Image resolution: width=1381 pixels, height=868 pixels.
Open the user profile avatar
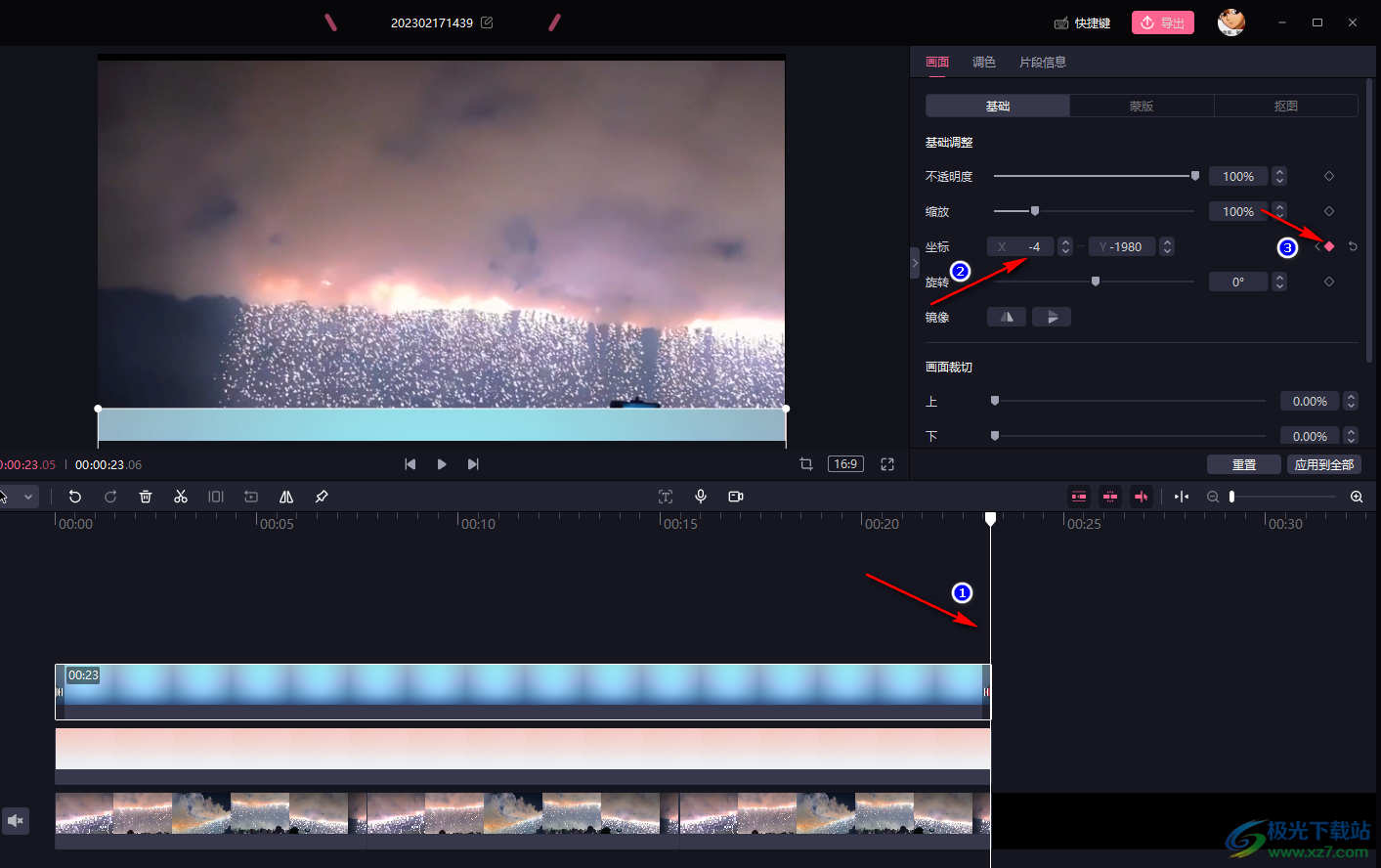[1231, 22]
